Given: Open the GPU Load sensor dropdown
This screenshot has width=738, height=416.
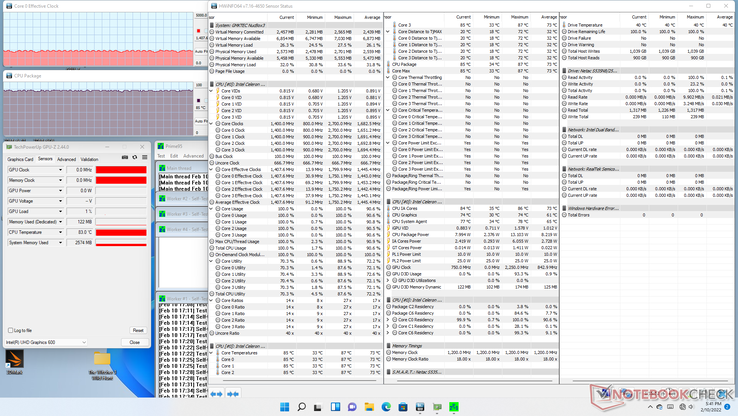Looking at the screenshot, I should tap(60, 211).
